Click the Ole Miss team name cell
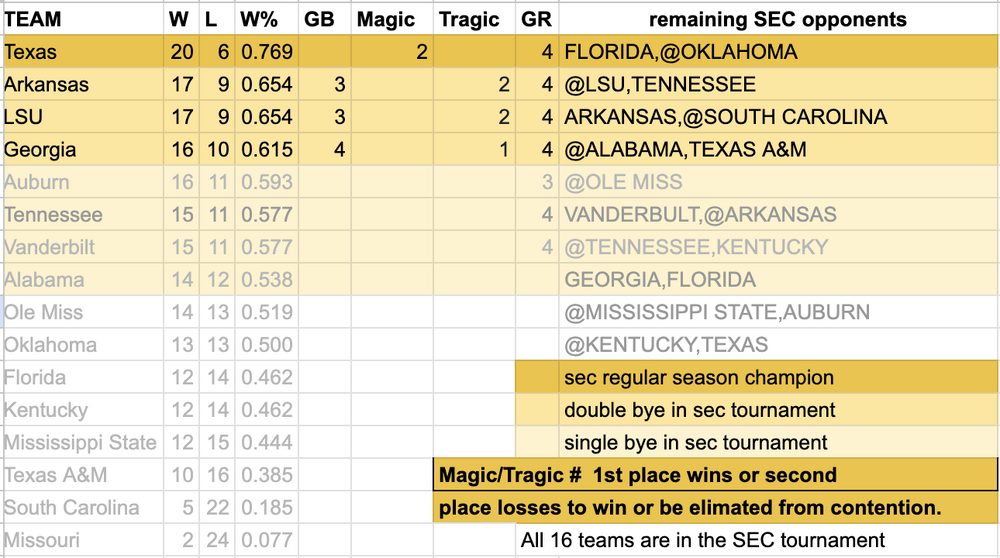The image size is (1000, 558). [42, 312]
